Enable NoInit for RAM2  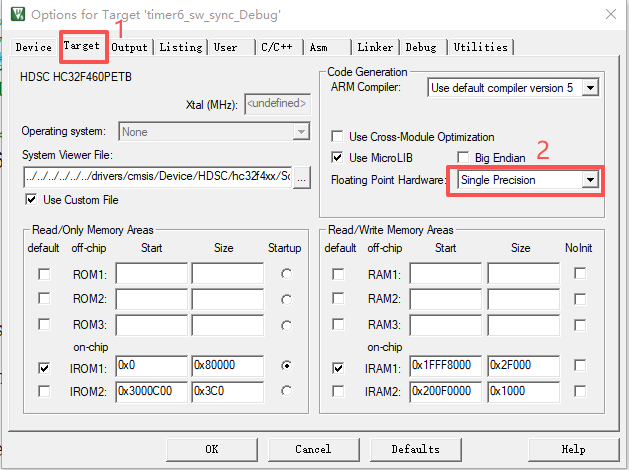coord(580,299)
